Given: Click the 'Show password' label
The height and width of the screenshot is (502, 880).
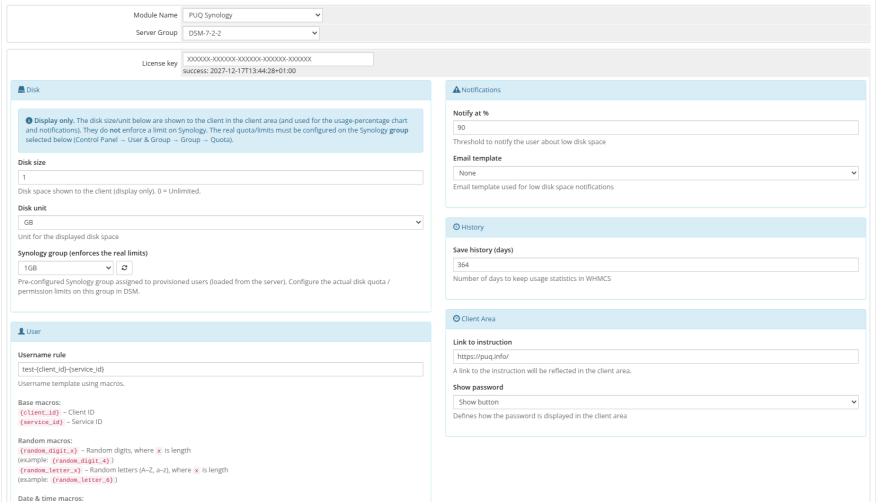Looking at the screenshot, I should [478, 387].
